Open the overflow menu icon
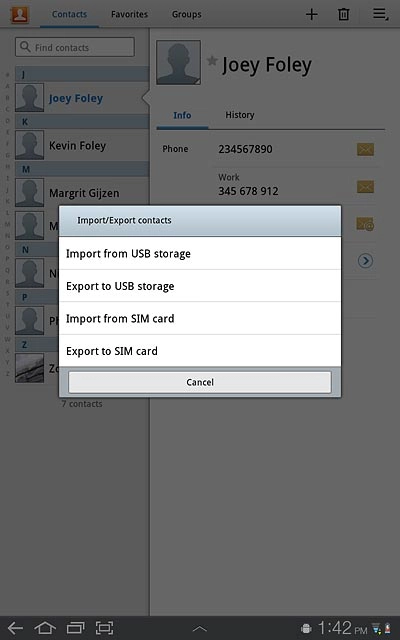 380,14
